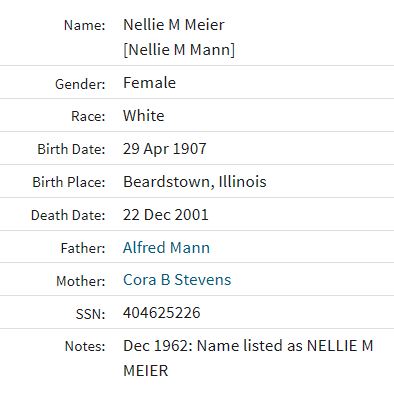Viewport: 394px width, 394px height.
Task: Select the Race value White
Action: (x=144, y=116)
